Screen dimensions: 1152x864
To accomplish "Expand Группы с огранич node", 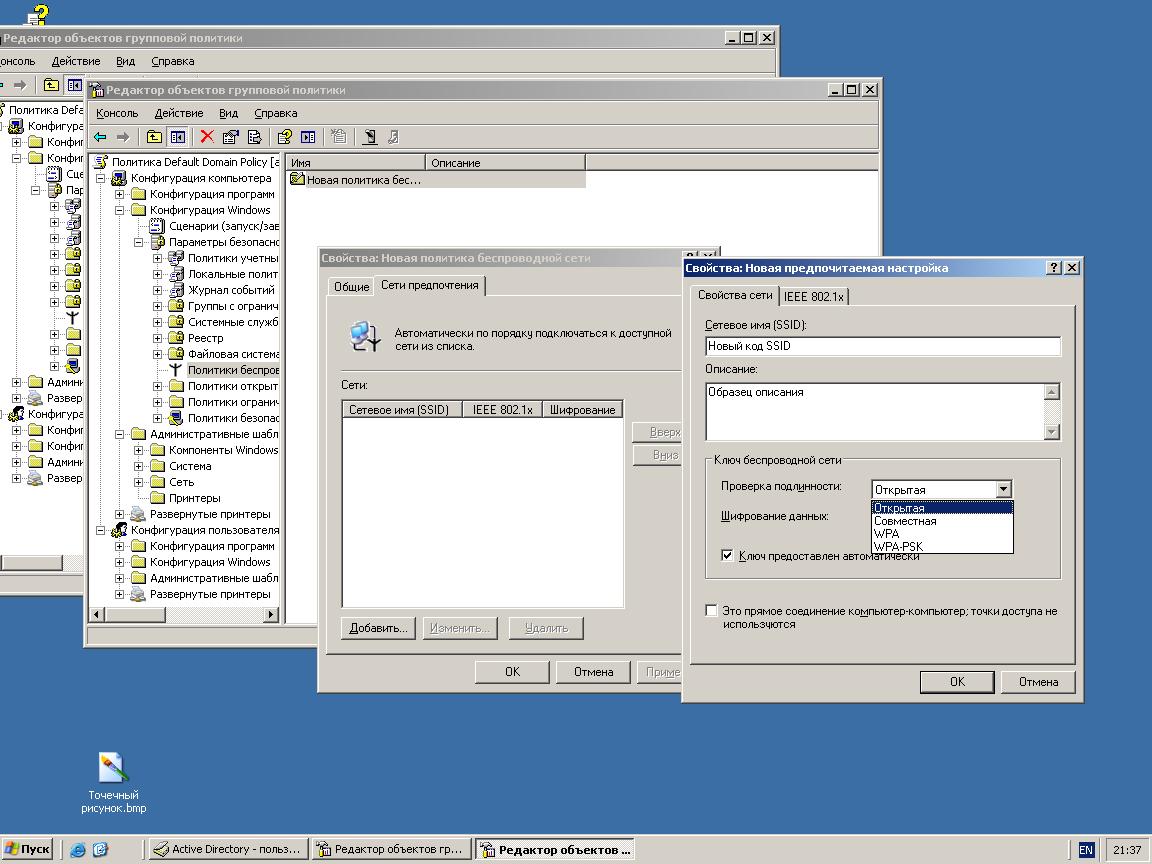I will click(157, 306).
